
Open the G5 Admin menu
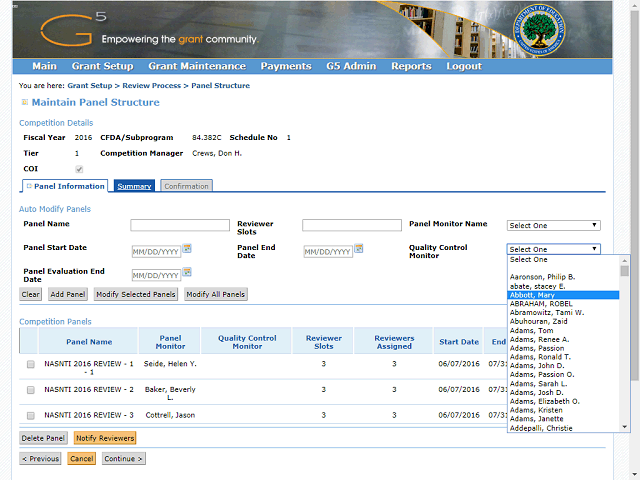point(351,66)
